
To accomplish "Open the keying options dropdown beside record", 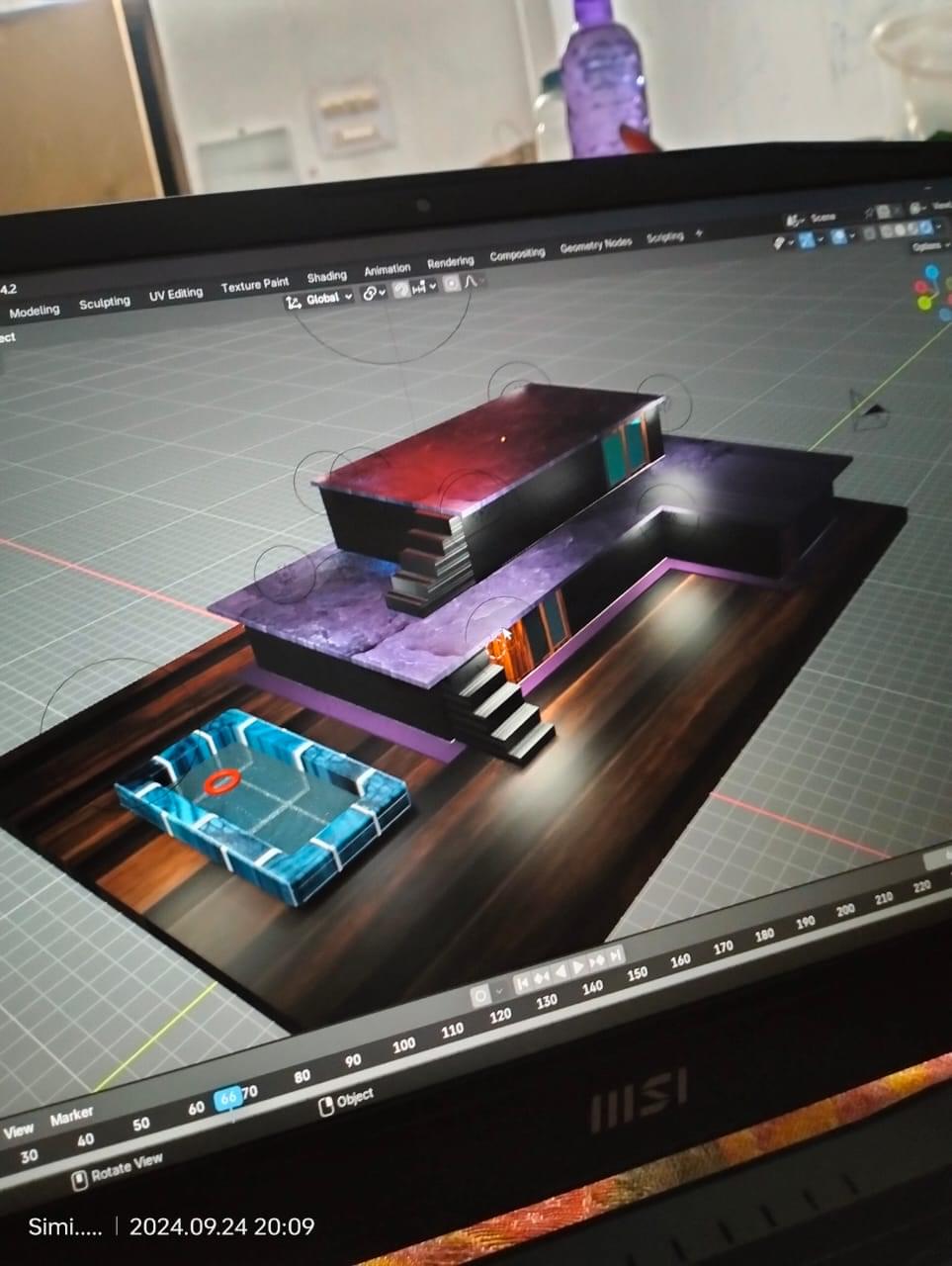I will [x=500, y=989].
